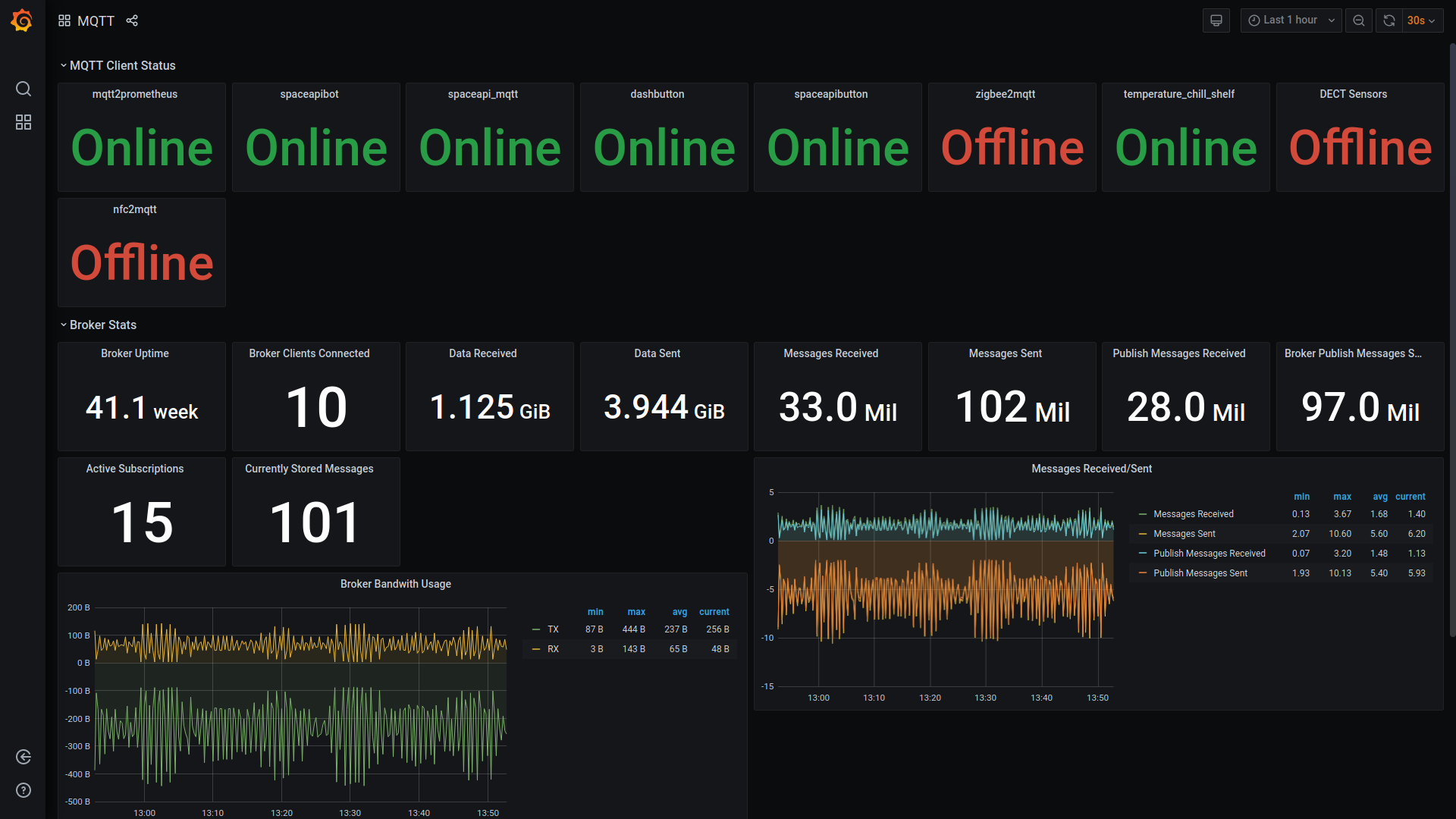Click the Broker Bandwidth Usage panel title
Image resolution: width=1456 pixels, height=819 pixels.
click(395, 584)
